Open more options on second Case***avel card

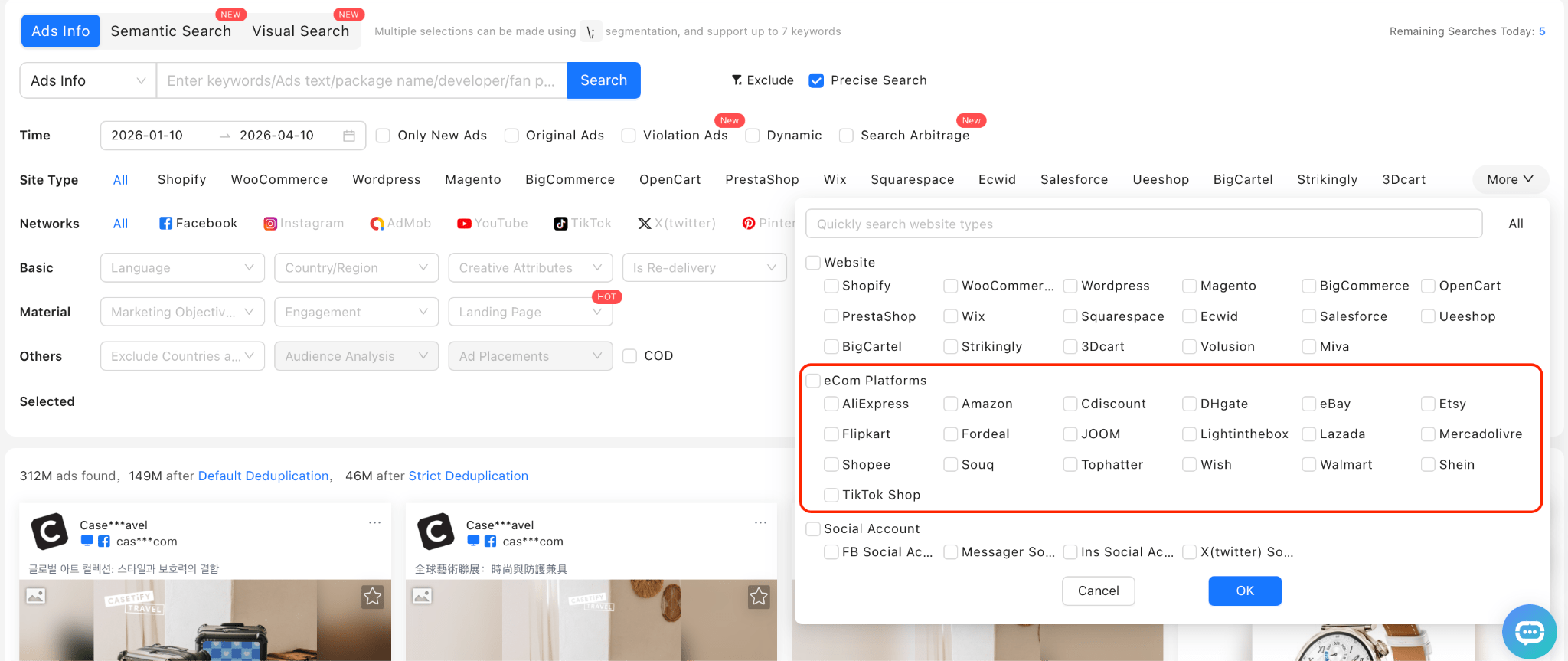click(760, 522)
